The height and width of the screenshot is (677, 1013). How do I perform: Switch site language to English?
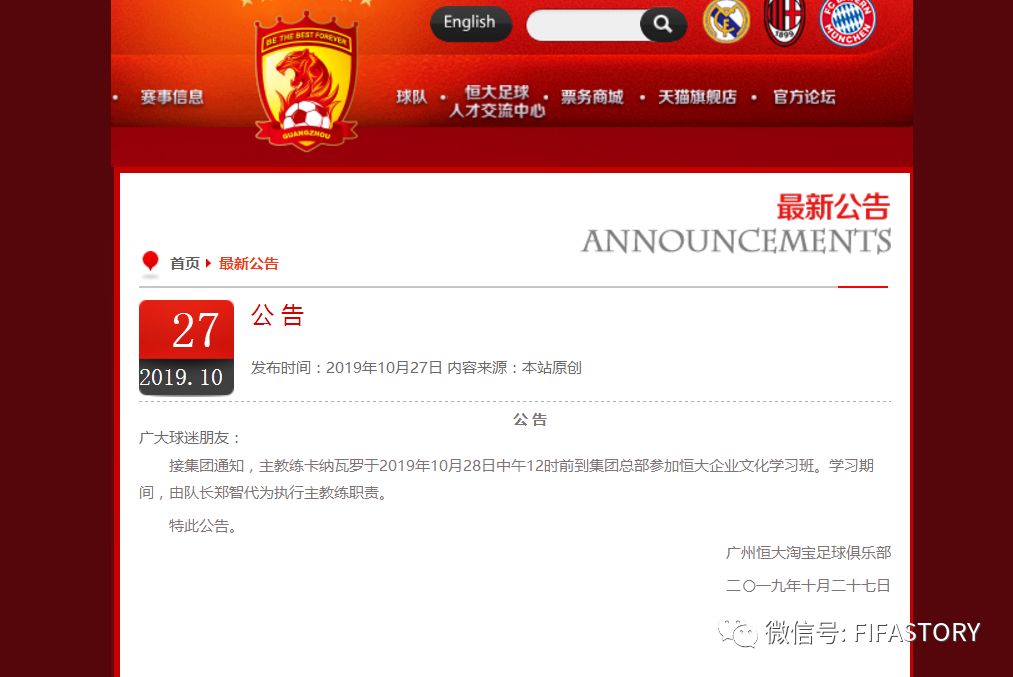tap(470, 24)
